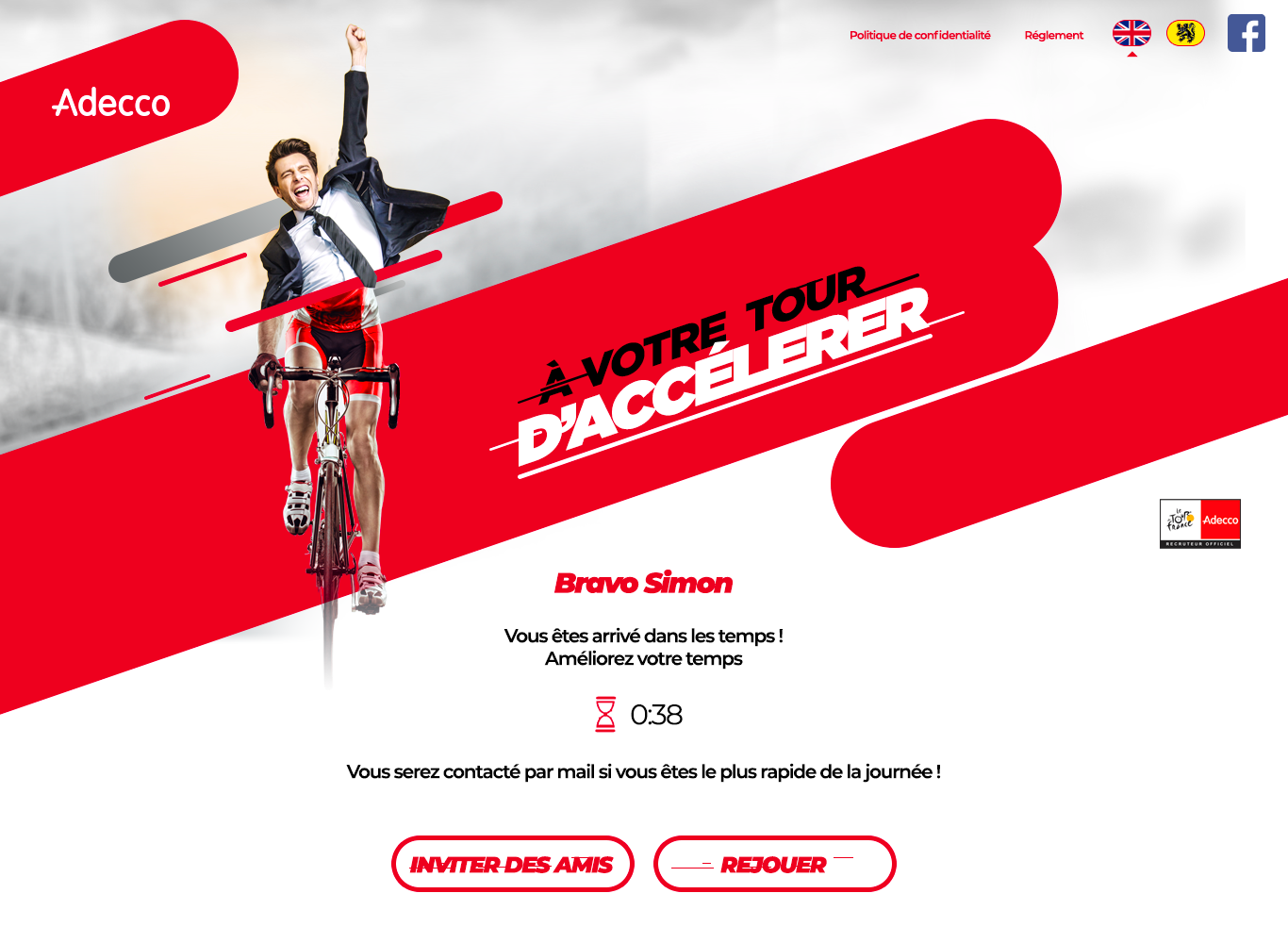Image resolution: width=1288 pixels, height=943 pixels.
Task: Click the small triangle under UK flag
Action: 1131,54
